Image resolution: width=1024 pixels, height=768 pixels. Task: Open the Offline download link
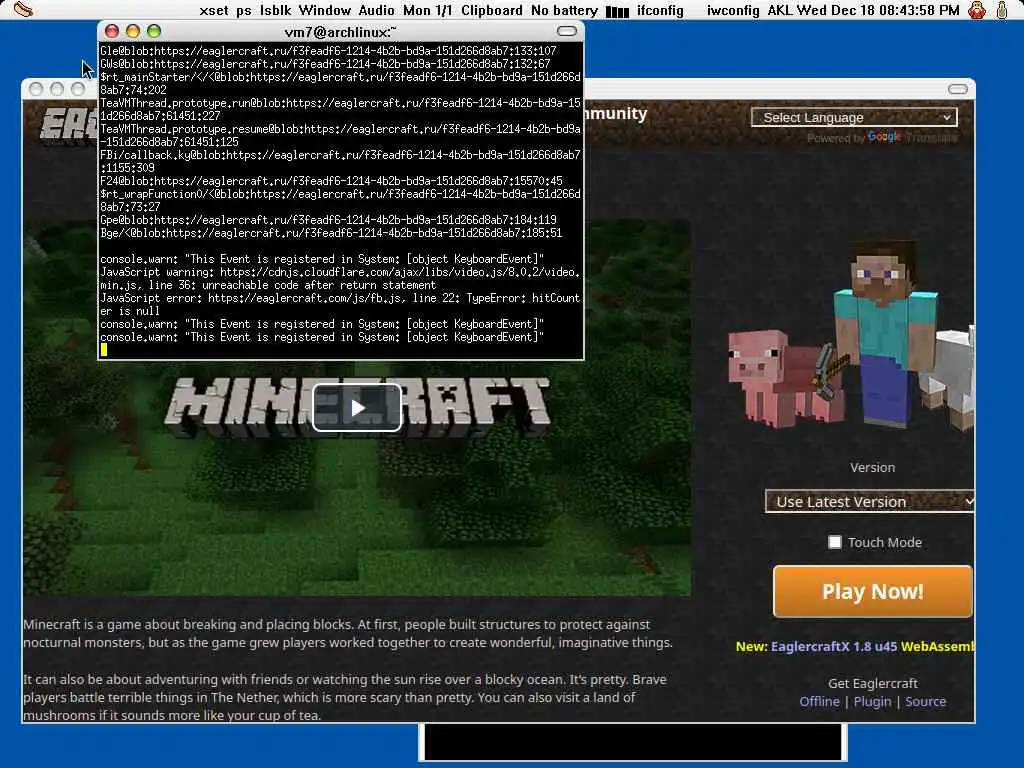(819, 701)
